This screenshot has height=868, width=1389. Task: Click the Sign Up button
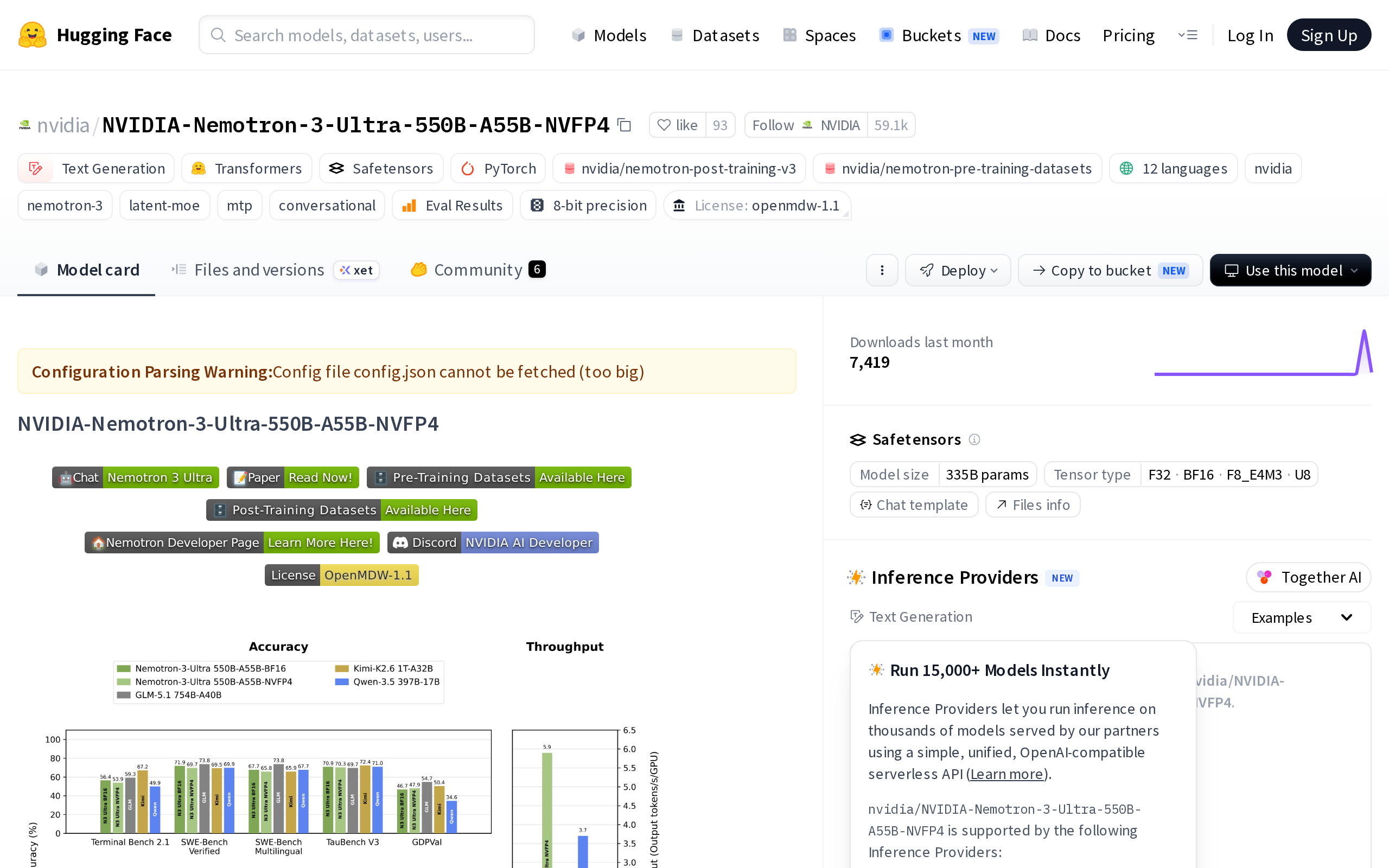(1329, 35)
